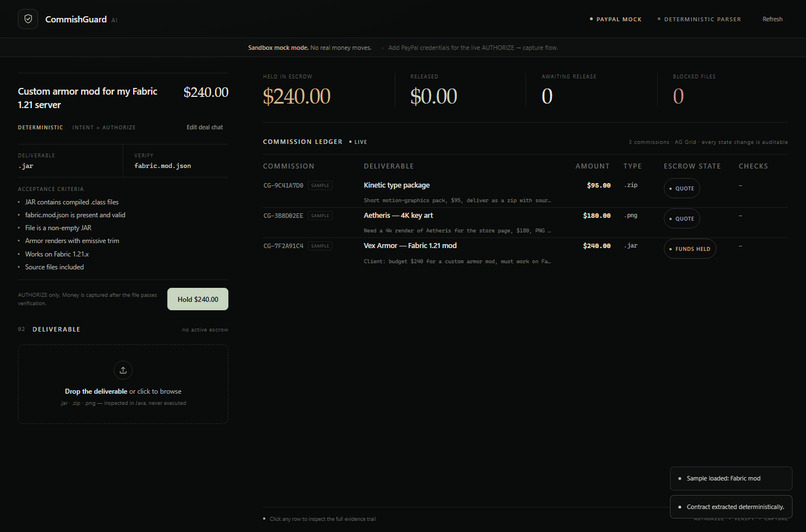
Task: Click commission ID CG-7F2A91C4
Action: pos(283,246)
